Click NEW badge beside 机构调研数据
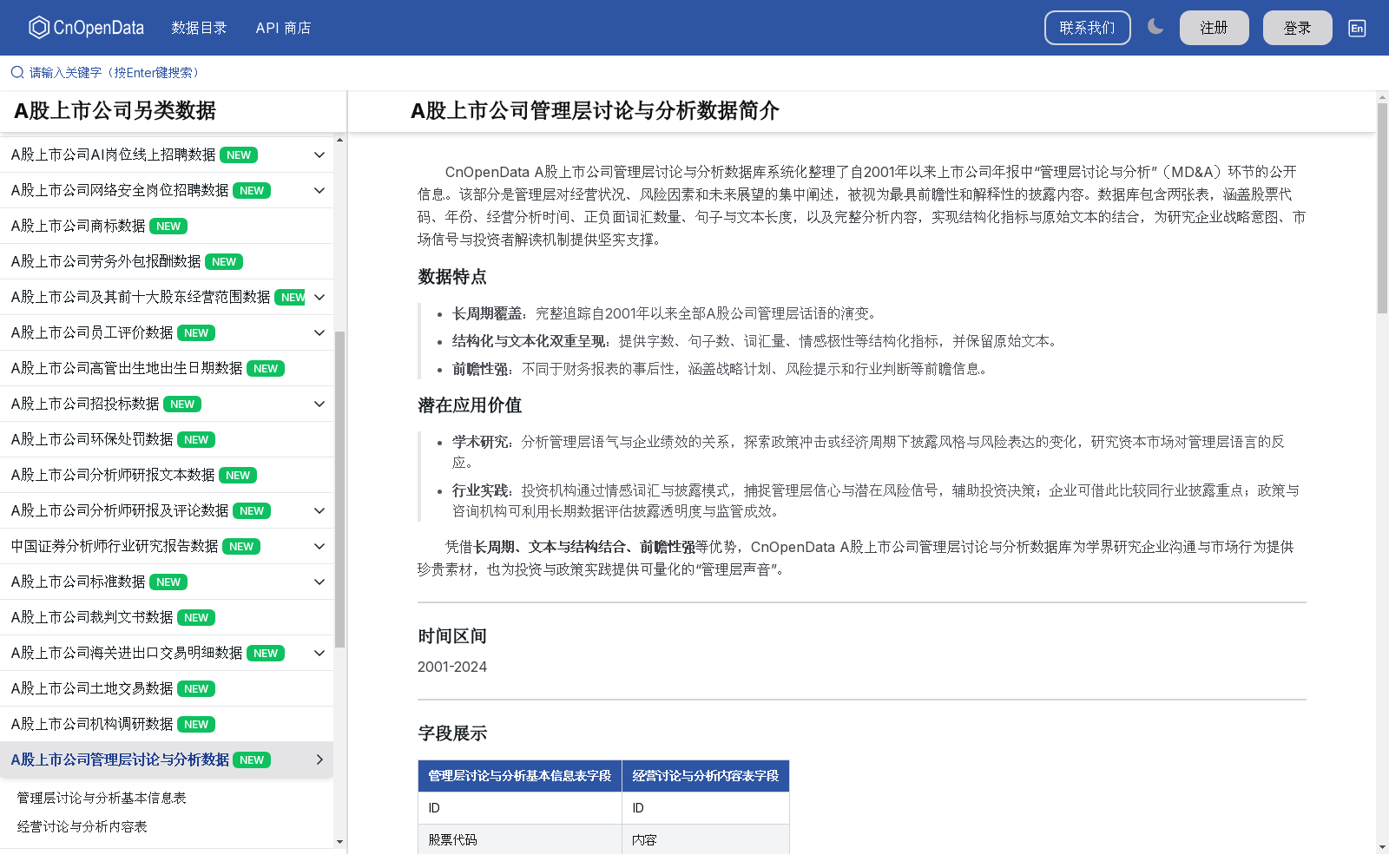 (x=196, y=724)
